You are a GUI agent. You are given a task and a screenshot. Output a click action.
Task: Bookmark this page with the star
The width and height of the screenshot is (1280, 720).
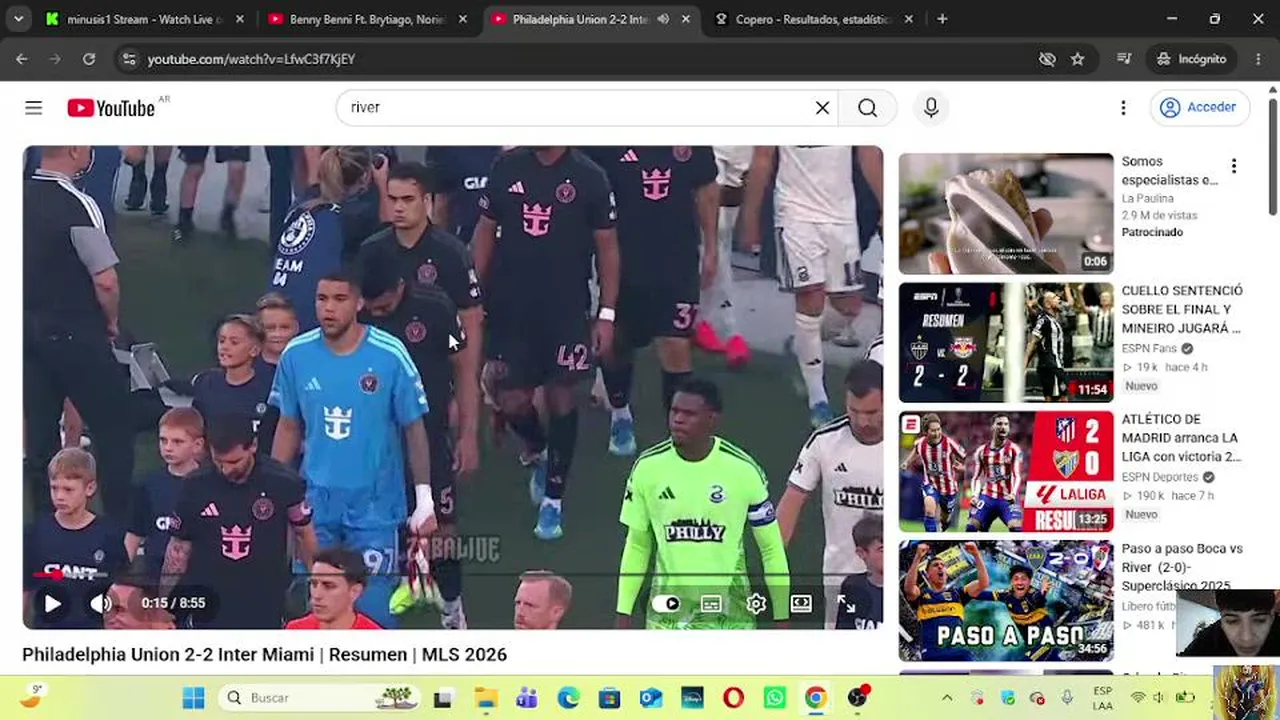(1077, 59)
